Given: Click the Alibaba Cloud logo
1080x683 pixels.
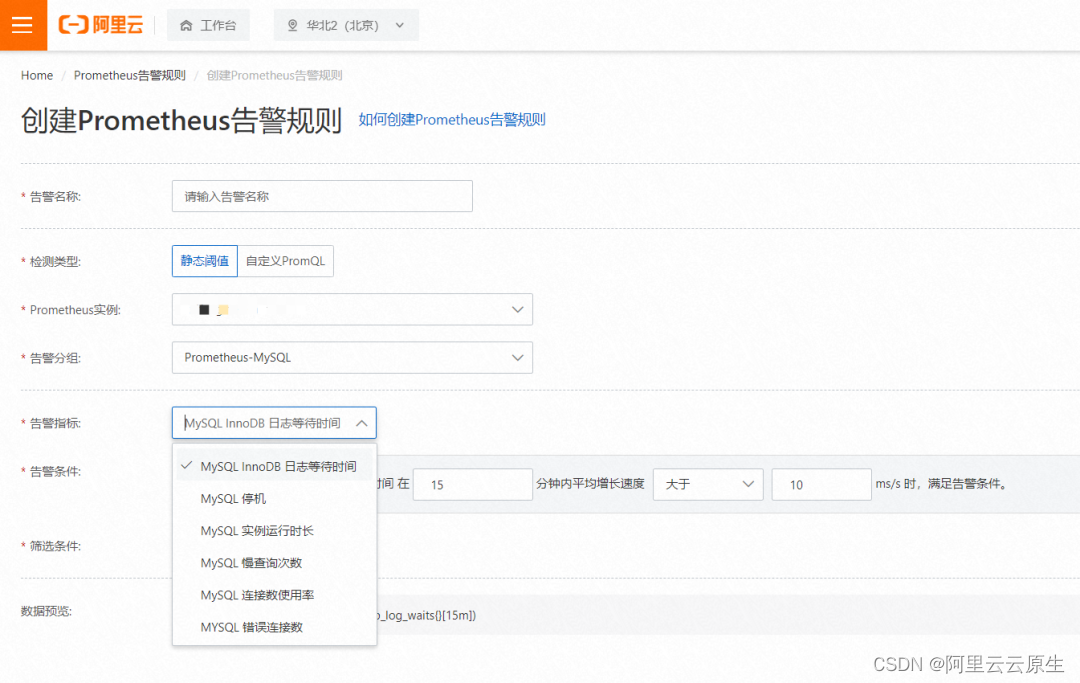Looking at the screenshot, I should point(101,25).
